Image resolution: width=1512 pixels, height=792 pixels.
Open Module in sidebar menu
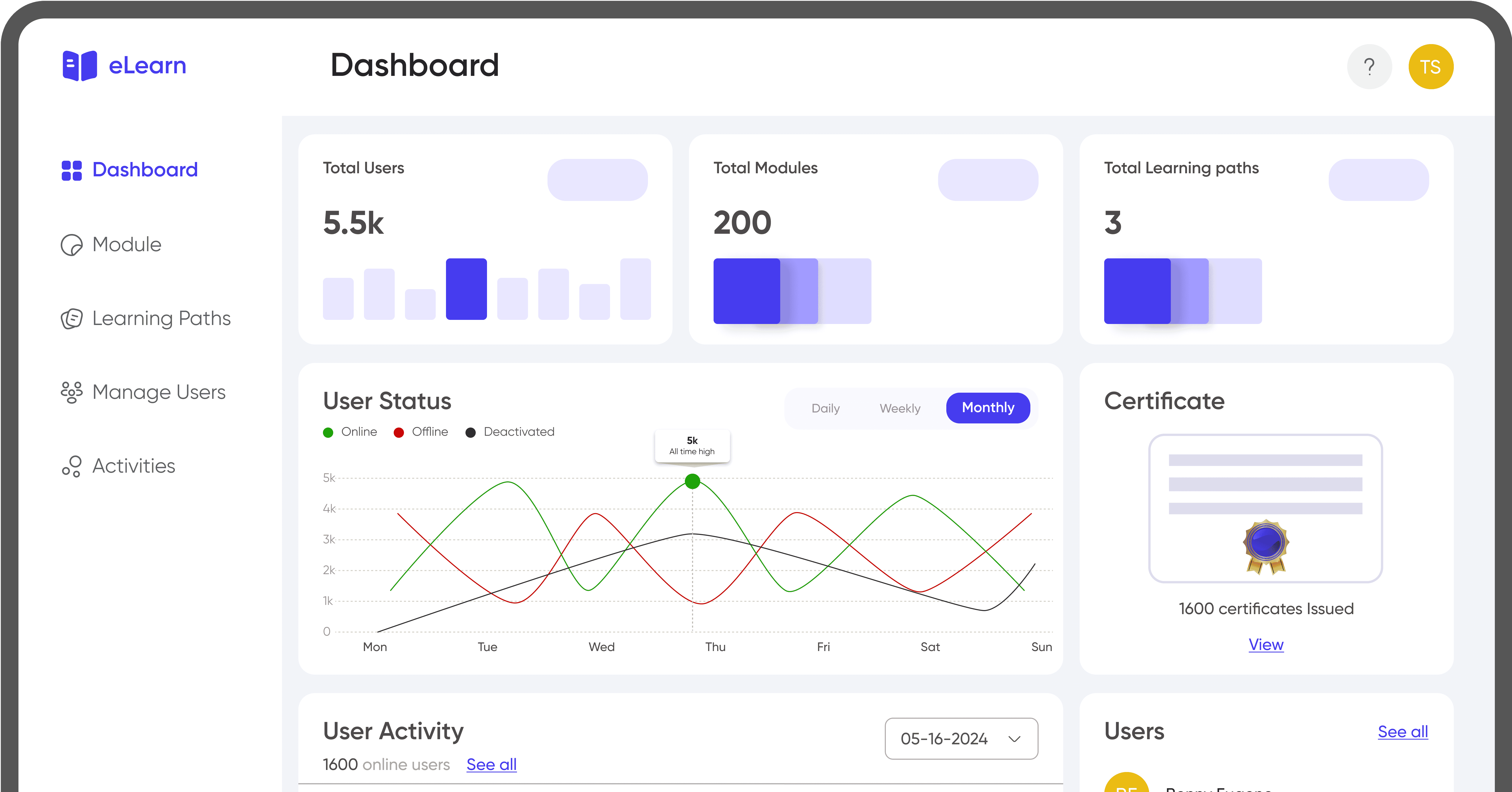[x=111, y=245]
